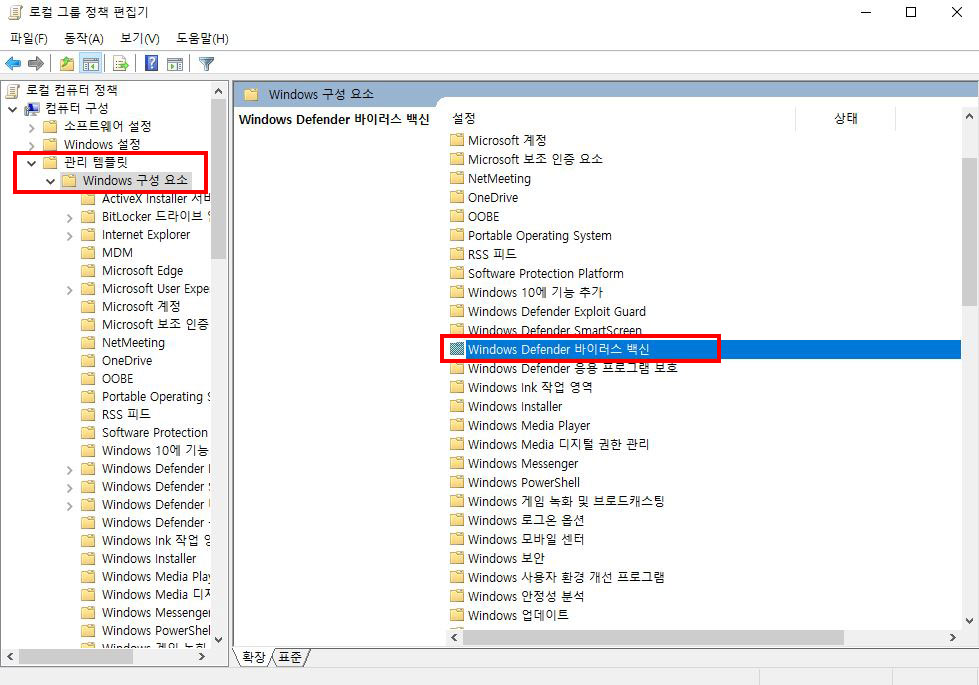Open the 보기(V) menu
This screenshot has height=685, width=979.
[x=140, y=39]
